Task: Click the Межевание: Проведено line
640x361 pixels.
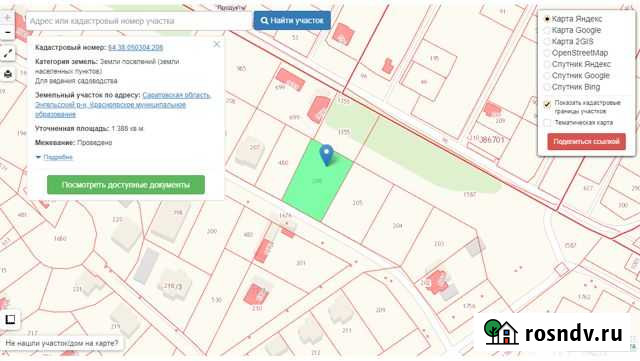Action: (73, 143)
